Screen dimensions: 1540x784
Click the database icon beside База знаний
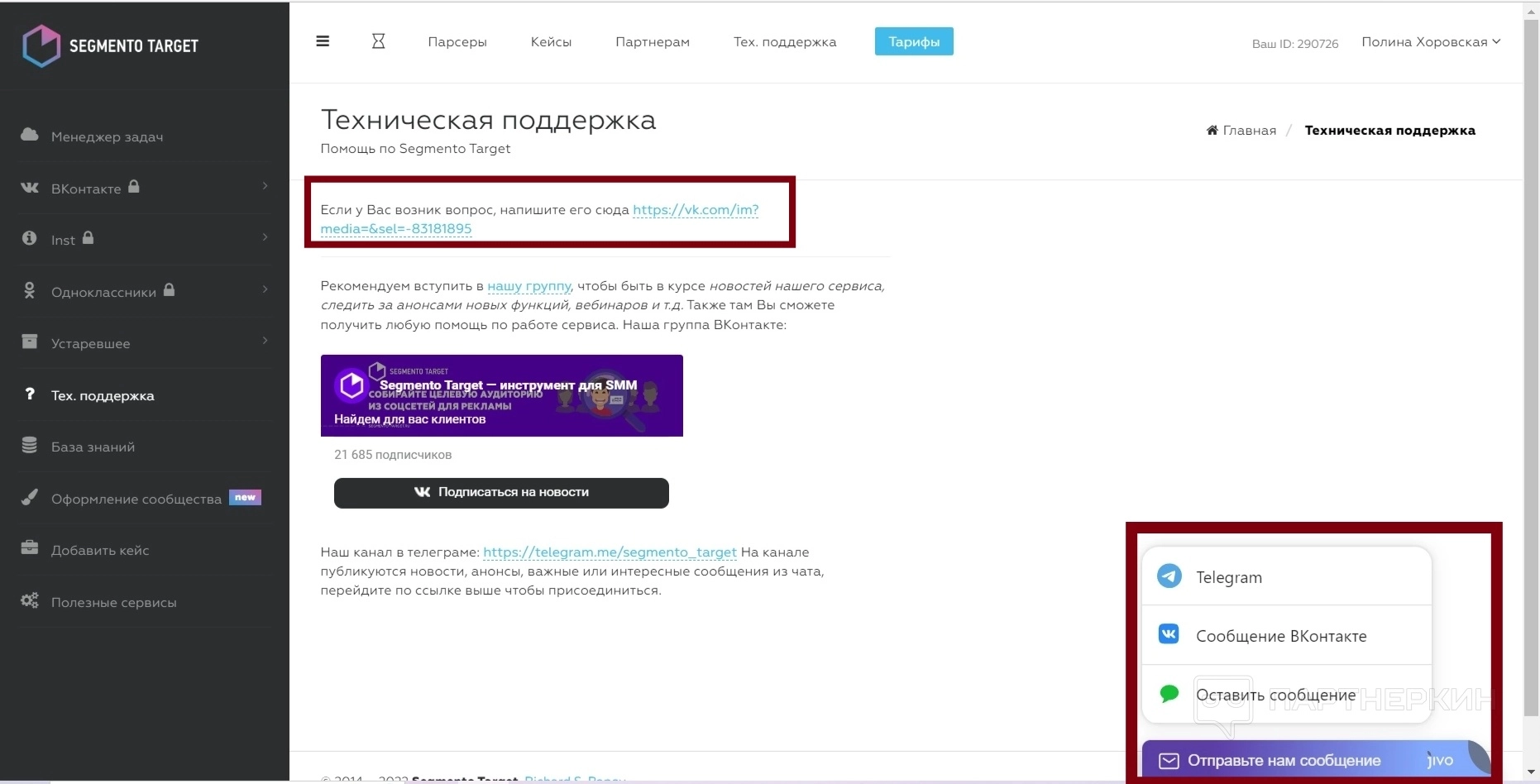pos(30,446)
